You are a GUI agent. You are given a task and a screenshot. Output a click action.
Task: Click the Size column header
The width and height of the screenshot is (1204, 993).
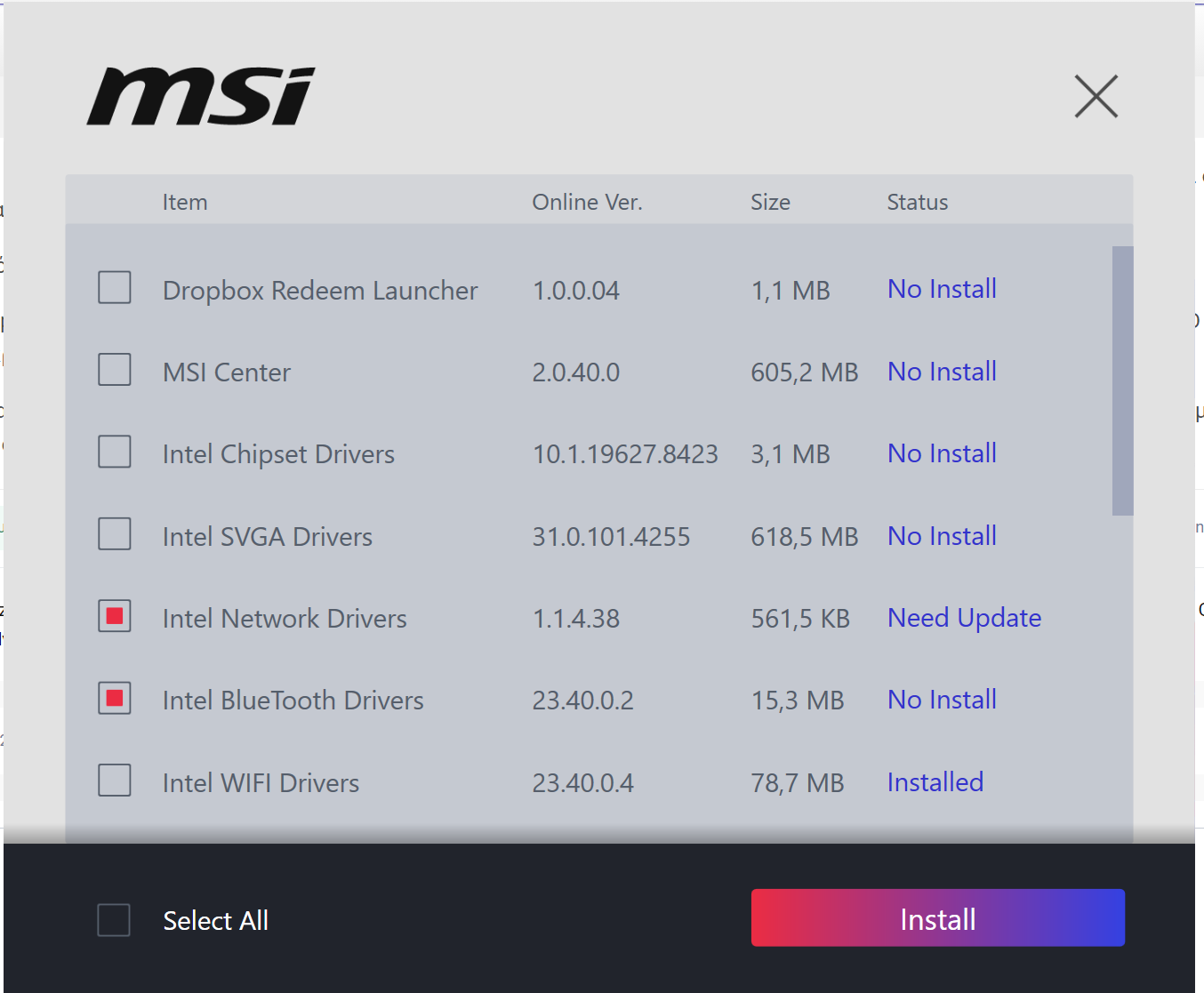pyautogui.click(x=770, y=203)
